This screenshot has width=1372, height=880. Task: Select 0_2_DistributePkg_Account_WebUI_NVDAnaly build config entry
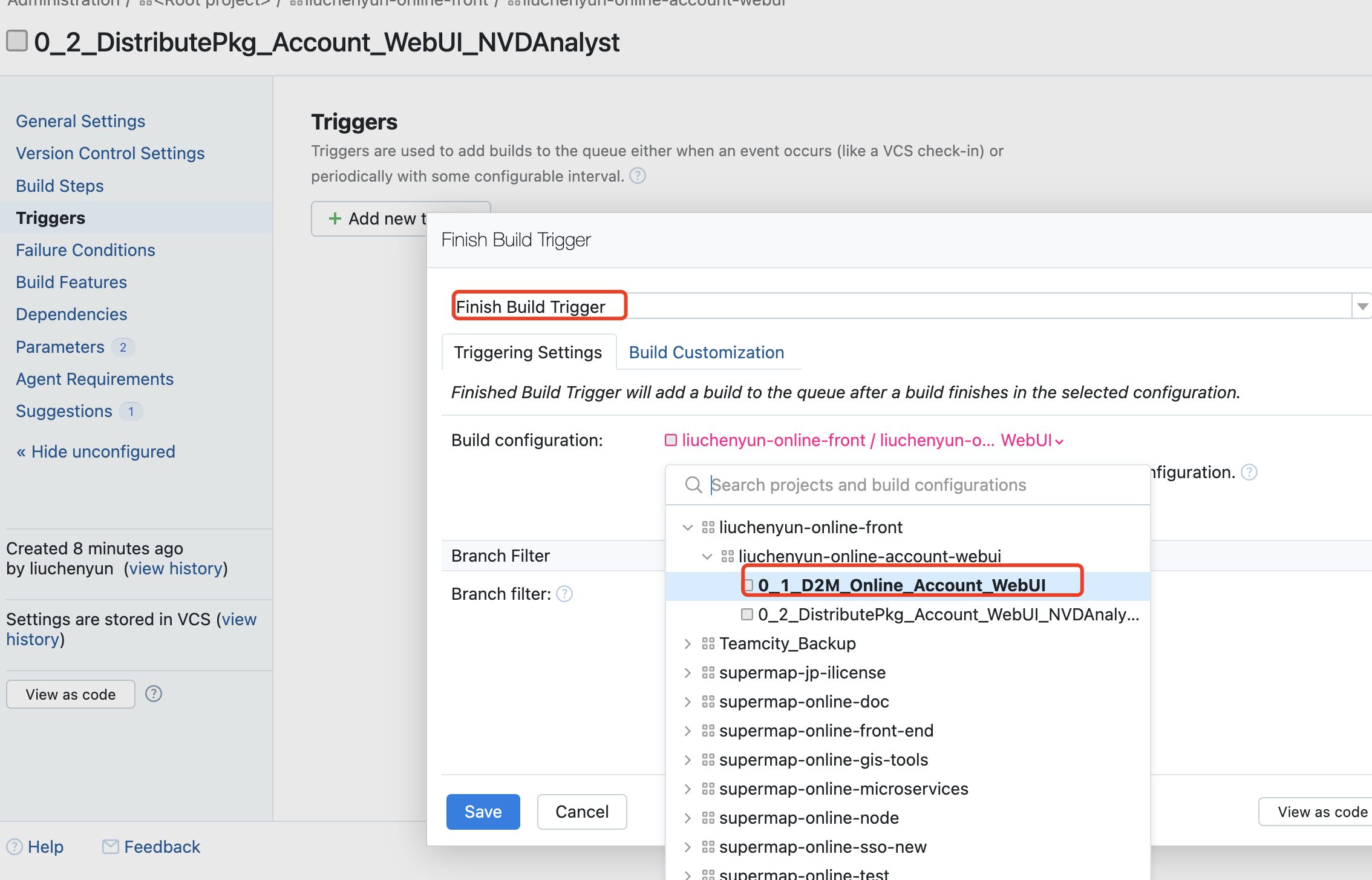coord(947,614)
